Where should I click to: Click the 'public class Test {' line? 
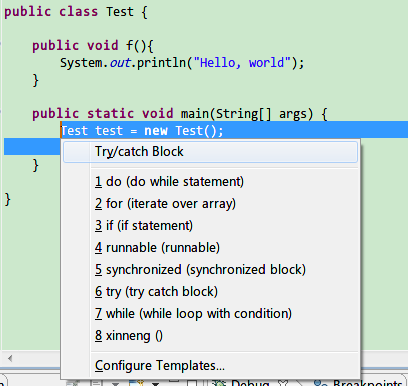click(x=76, y=12)
